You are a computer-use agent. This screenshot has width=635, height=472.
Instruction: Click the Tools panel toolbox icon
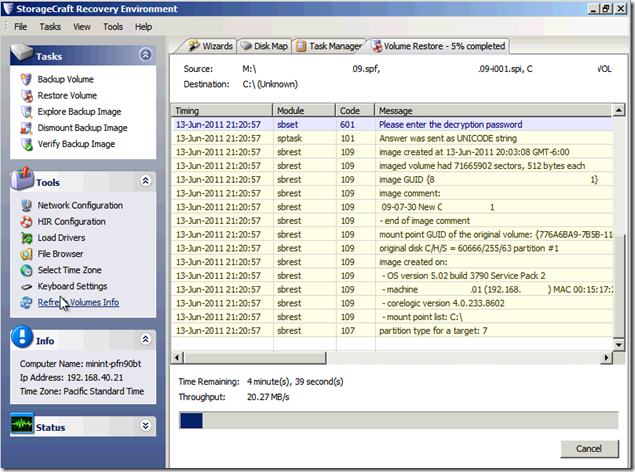tap(22, 178)
